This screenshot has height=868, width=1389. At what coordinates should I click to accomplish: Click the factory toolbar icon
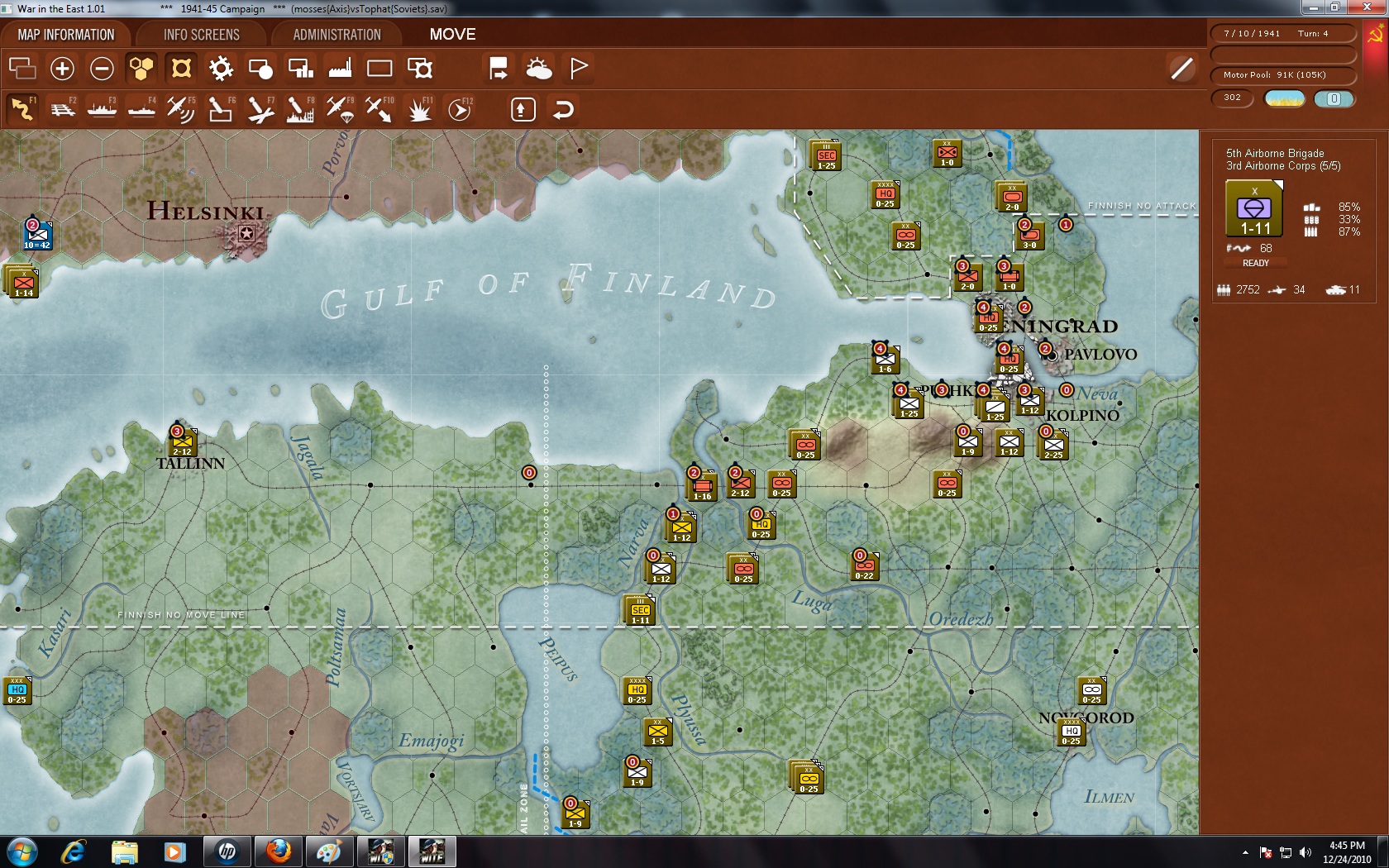click(x=340, y=69)
